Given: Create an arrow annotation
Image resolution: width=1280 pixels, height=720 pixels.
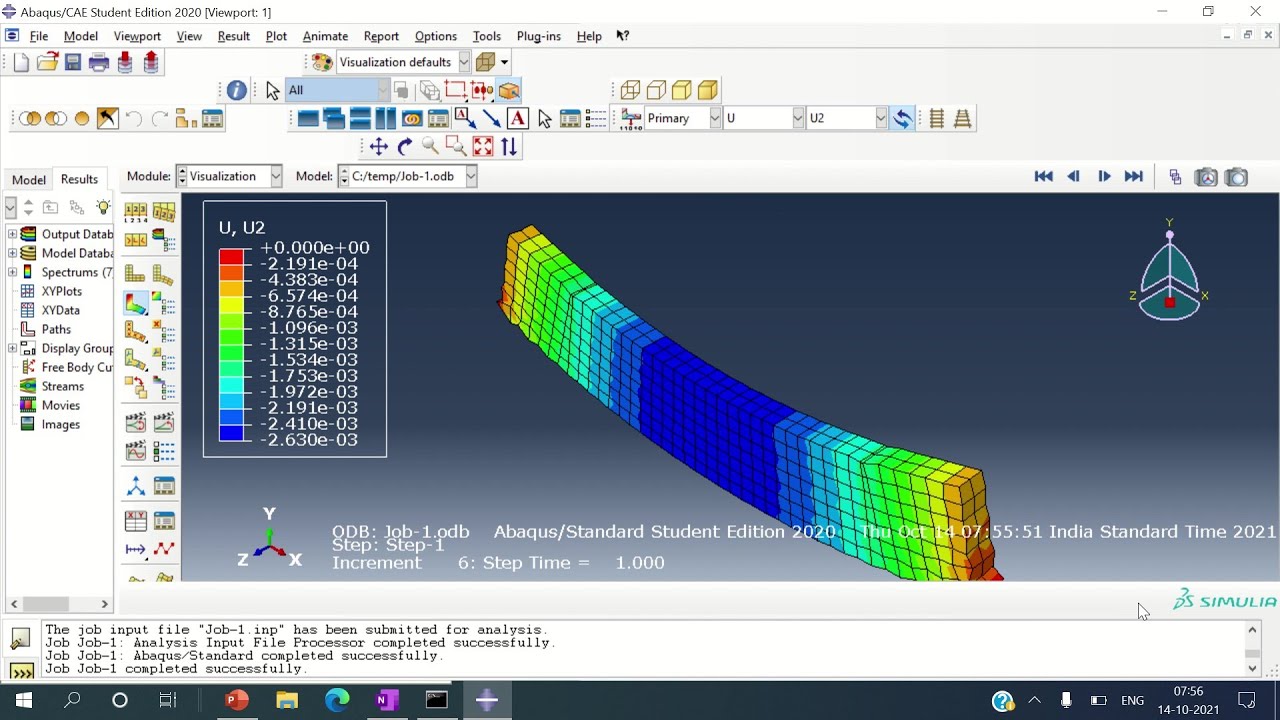Looking at the screenshot, I should [x=491, y=118].
